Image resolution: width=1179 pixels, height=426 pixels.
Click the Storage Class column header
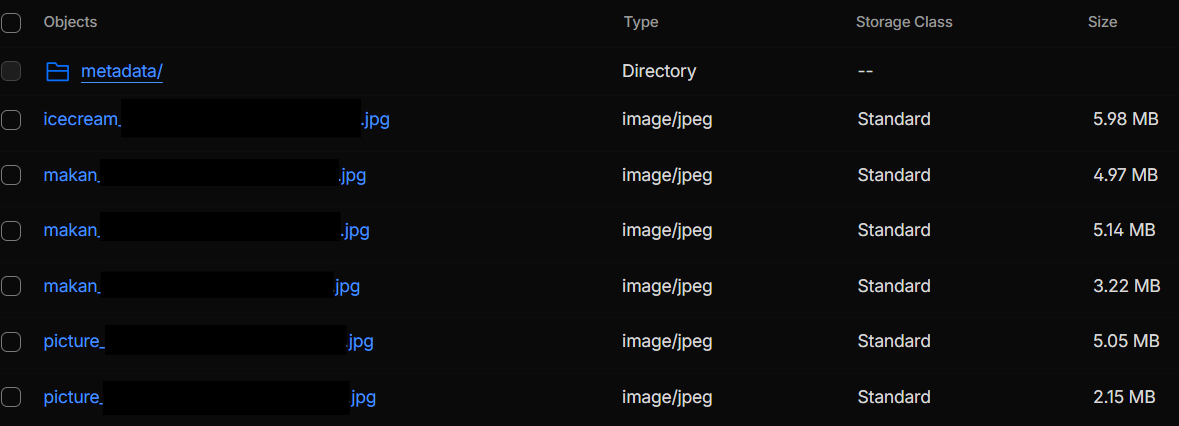[x=904, y=22]
